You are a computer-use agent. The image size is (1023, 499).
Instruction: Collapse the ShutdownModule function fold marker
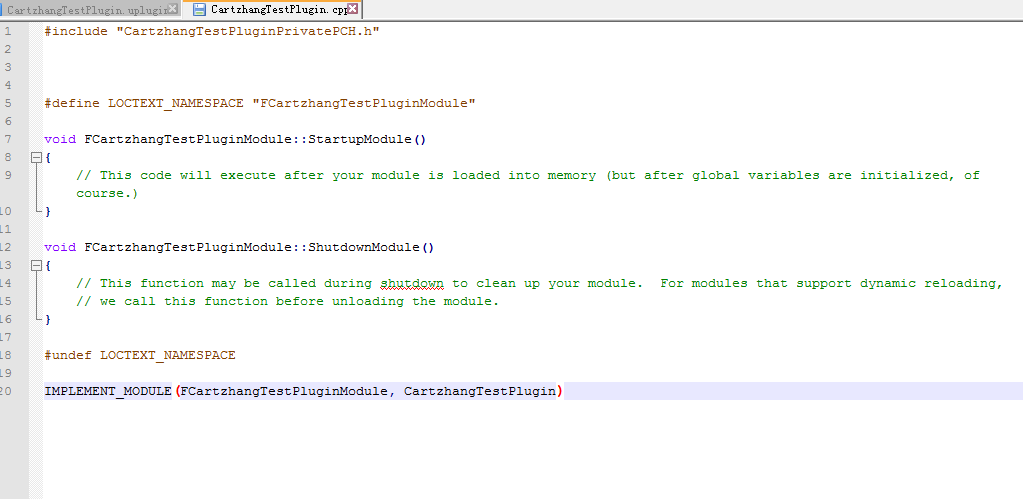[x=37, y=265]
